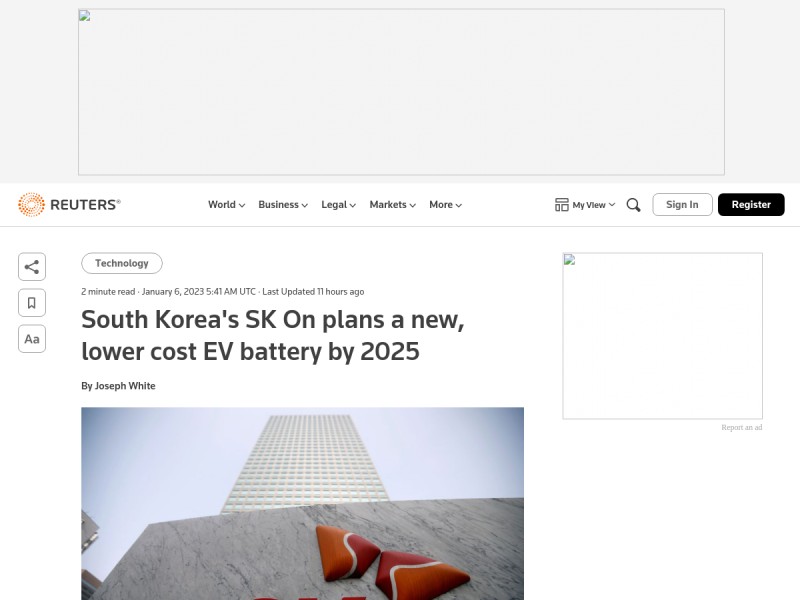This screenshot has width=800, height=600.
Task: Click the '2 minute read' text
Action: tap(108, 292)
